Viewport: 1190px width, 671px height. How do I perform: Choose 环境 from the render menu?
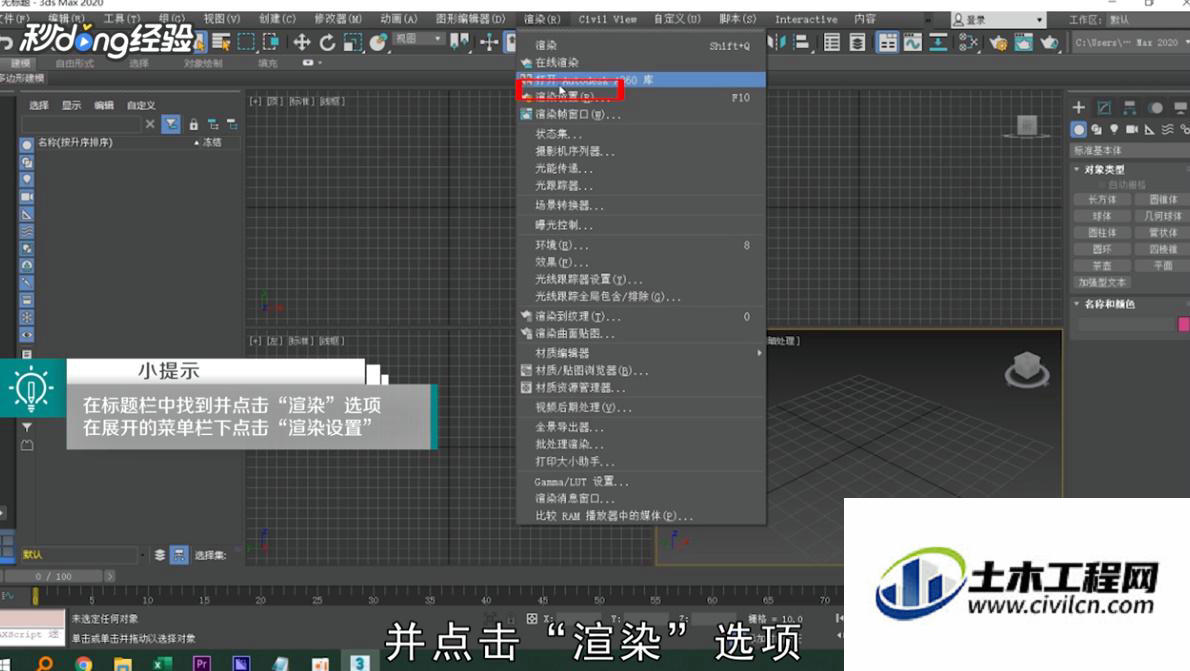pyautogui.click(x=641, y=245)
